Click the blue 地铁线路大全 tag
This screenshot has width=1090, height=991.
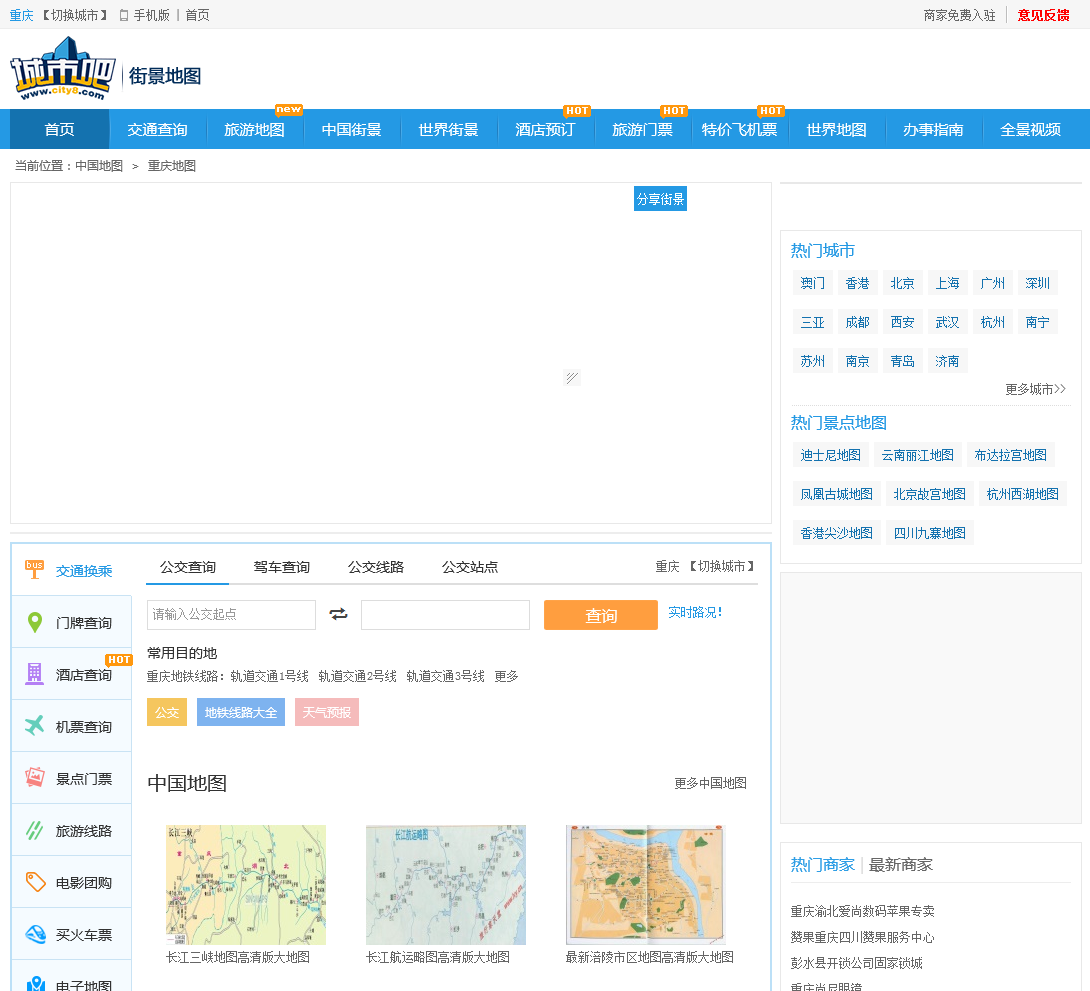[240, 712]
